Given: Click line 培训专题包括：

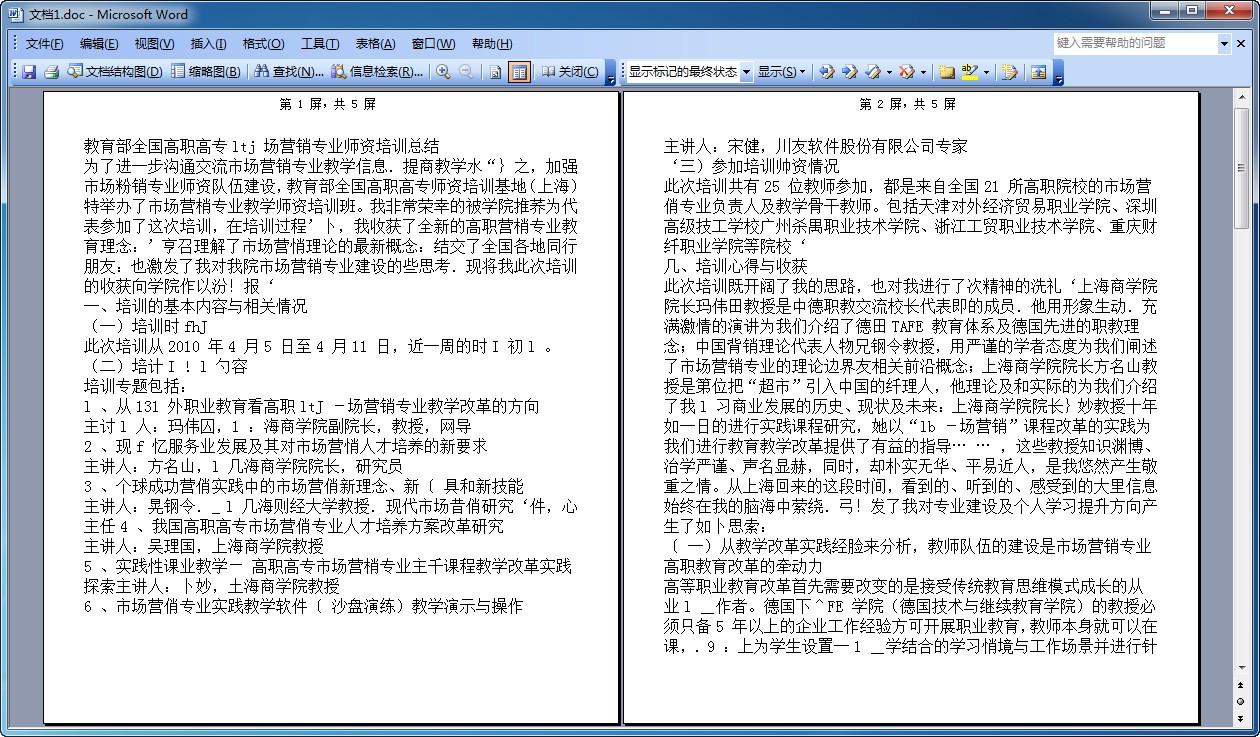Looking at the screenshot, I should coord(135,386).
